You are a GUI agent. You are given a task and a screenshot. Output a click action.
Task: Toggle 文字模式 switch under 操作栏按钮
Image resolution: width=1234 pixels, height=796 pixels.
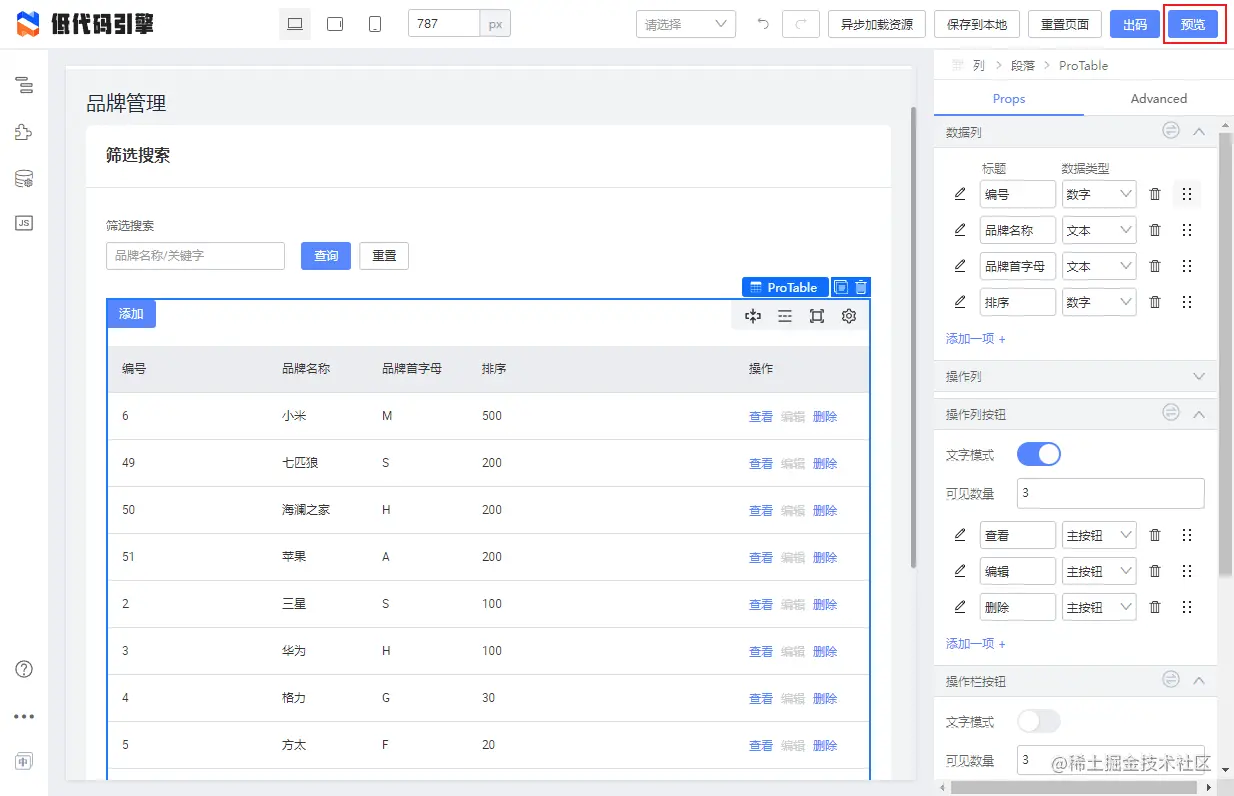pyautogui.click(x=1038, y=721)
